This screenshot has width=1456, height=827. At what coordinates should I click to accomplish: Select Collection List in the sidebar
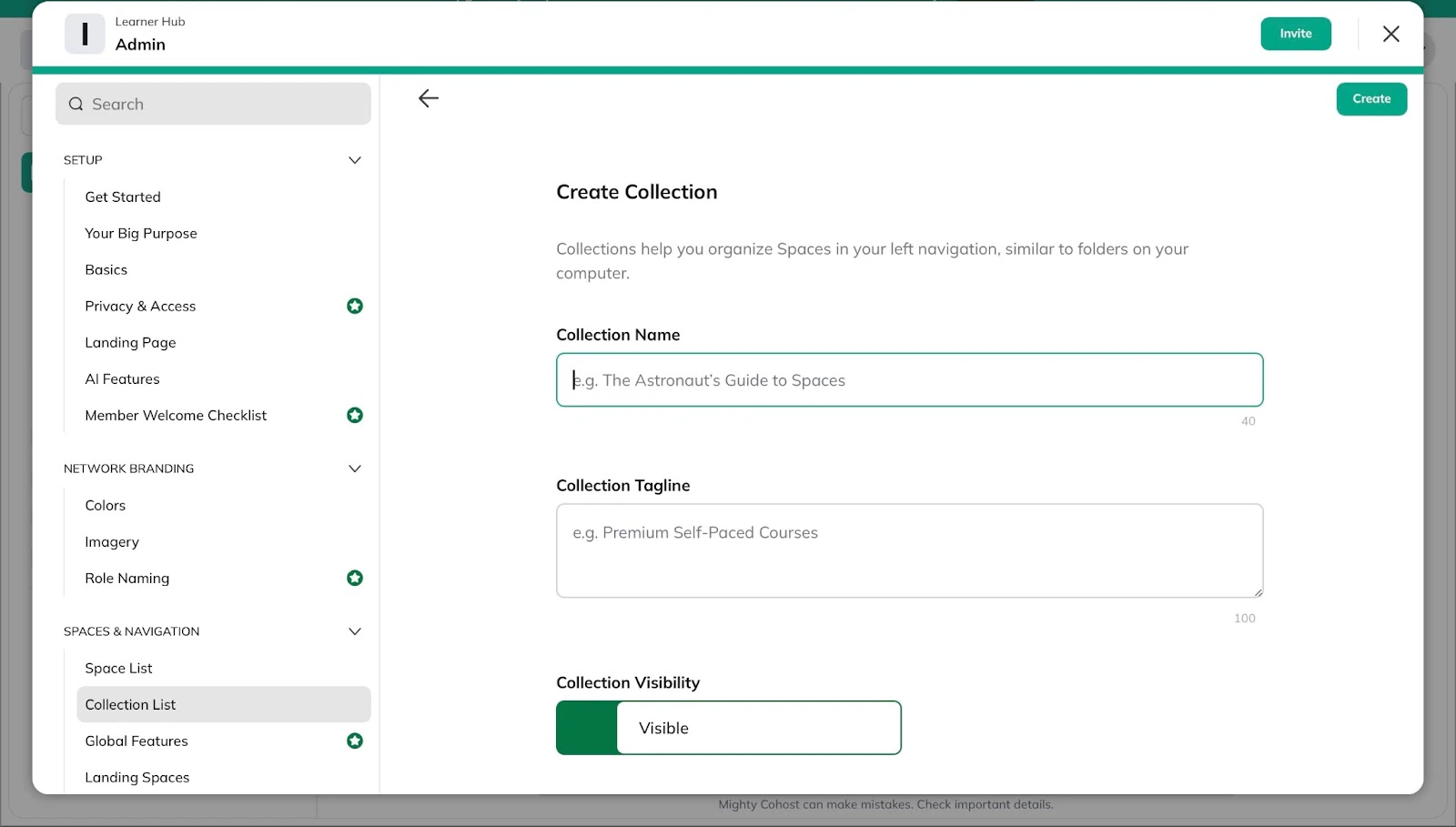[224, 704]
